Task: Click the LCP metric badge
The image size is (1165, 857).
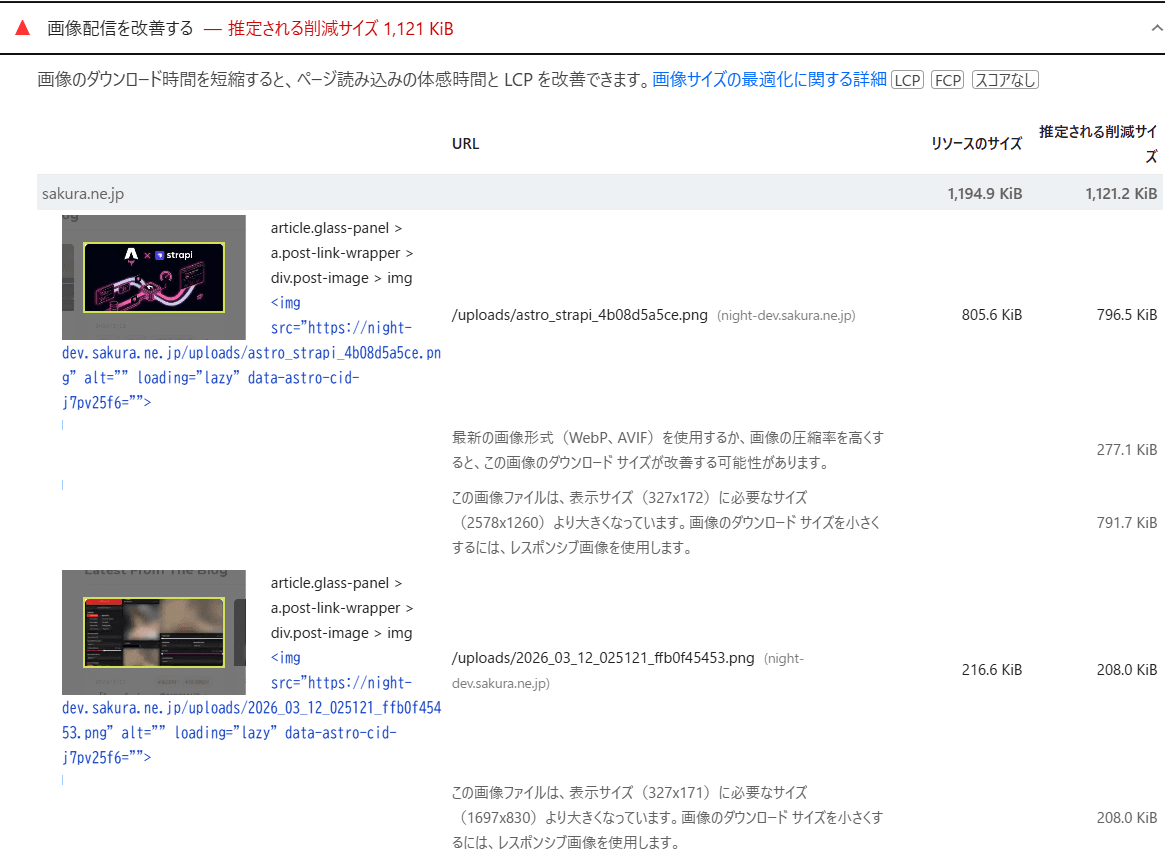Action: [907, 79]
